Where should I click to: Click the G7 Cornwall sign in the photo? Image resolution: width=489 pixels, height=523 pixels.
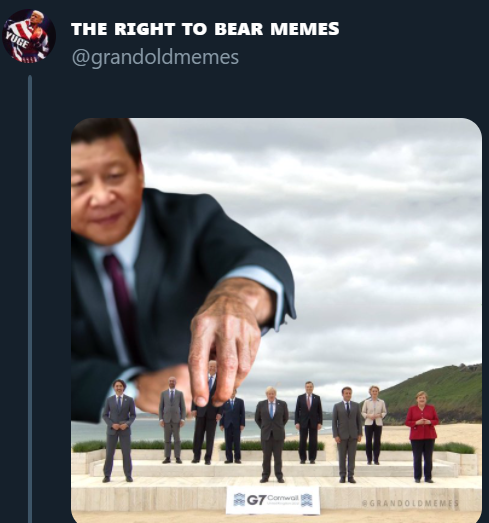pyautogui.click(x=273, y=500)
